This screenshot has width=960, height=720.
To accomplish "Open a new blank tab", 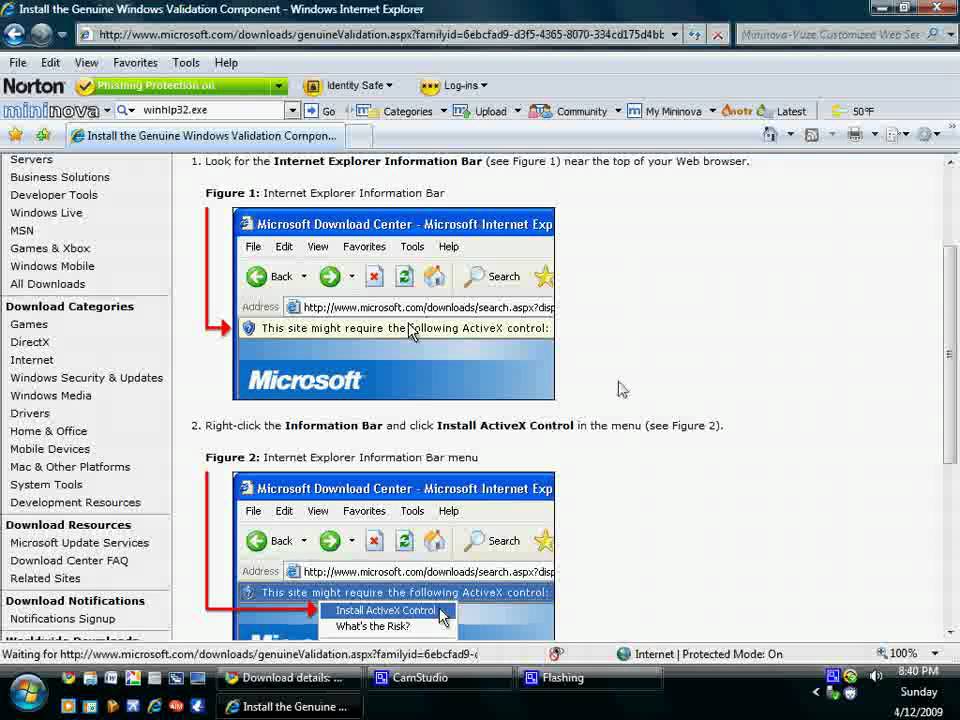I will (359, 136).
